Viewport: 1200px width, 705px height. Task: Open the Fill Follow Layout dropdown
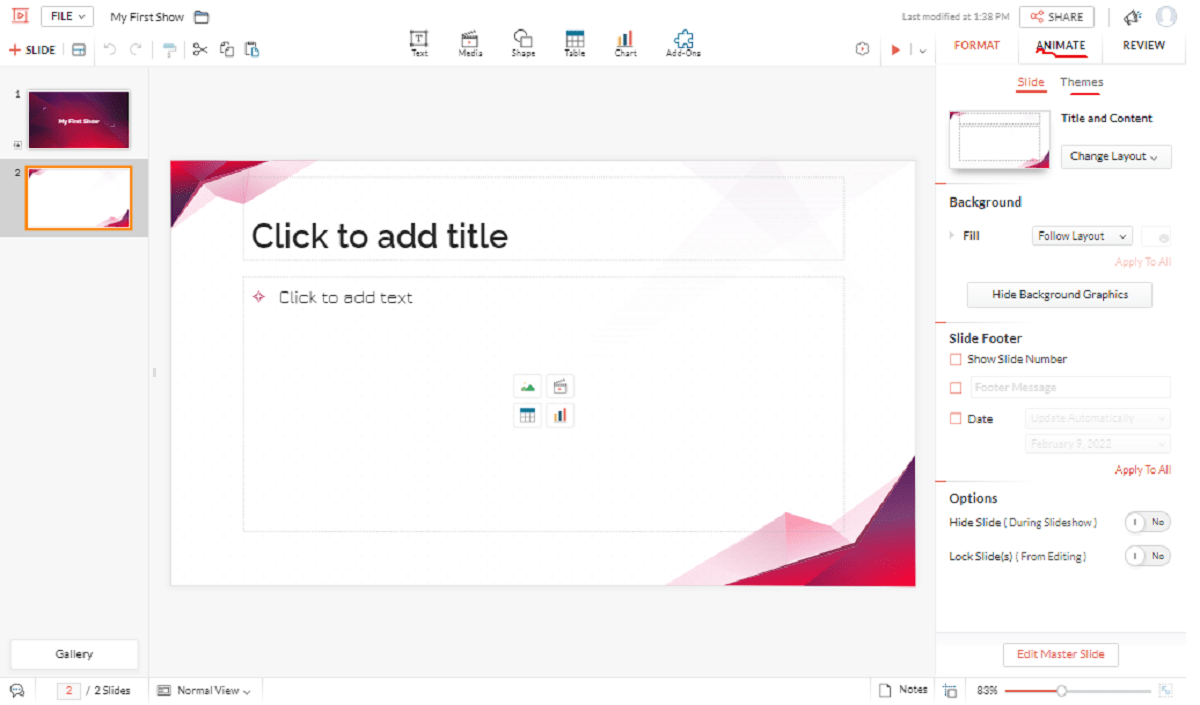(x=1081, y=235)
